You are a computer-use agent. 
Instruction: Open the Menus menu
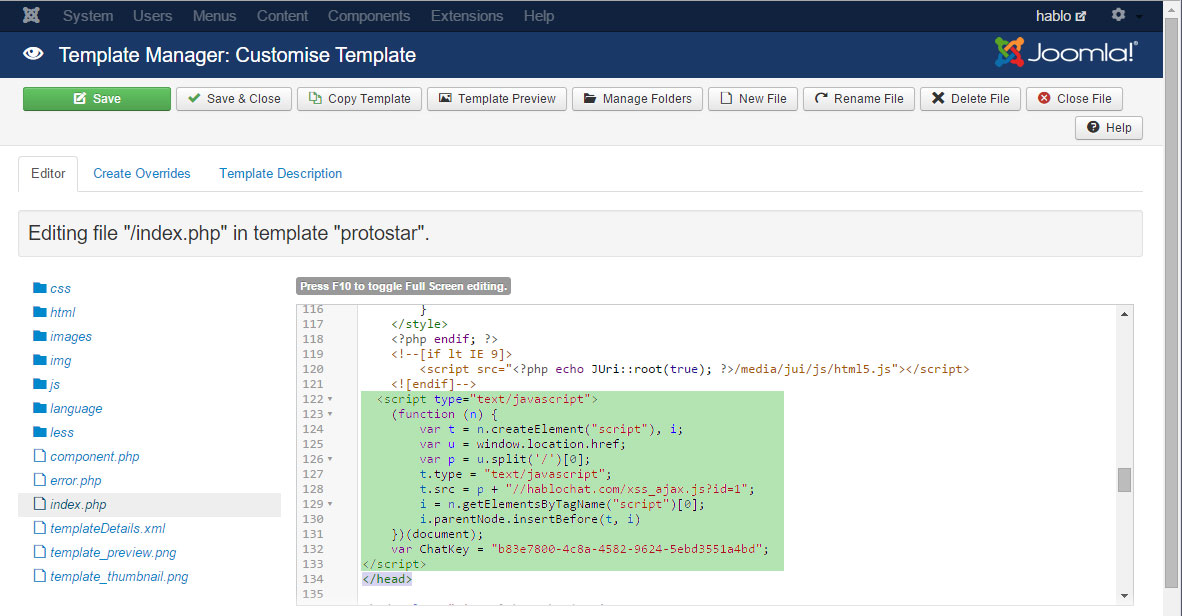click(x=214, y=16)
